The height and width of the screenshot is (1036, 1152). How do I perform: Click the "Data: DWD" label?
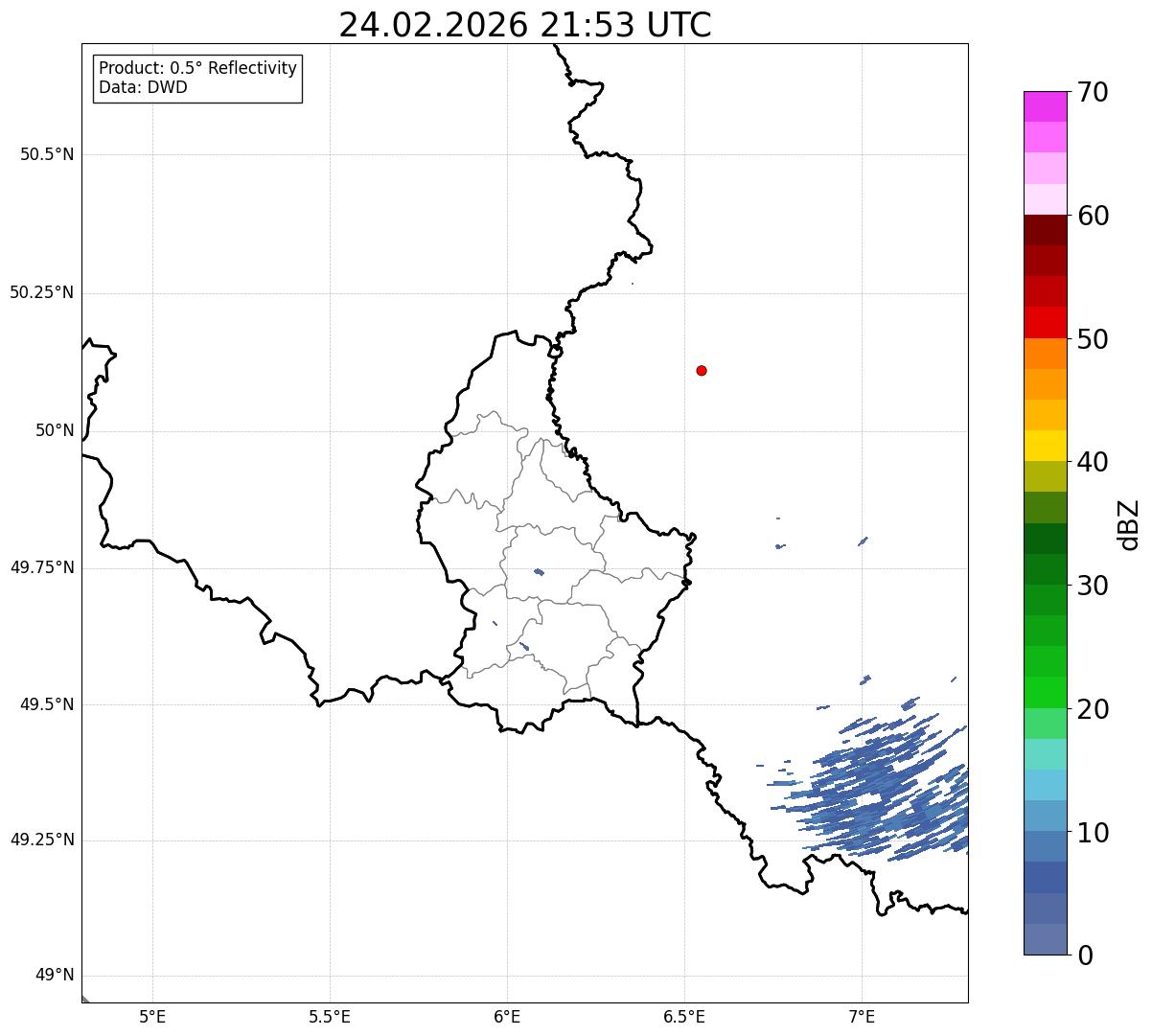(143, 88)
